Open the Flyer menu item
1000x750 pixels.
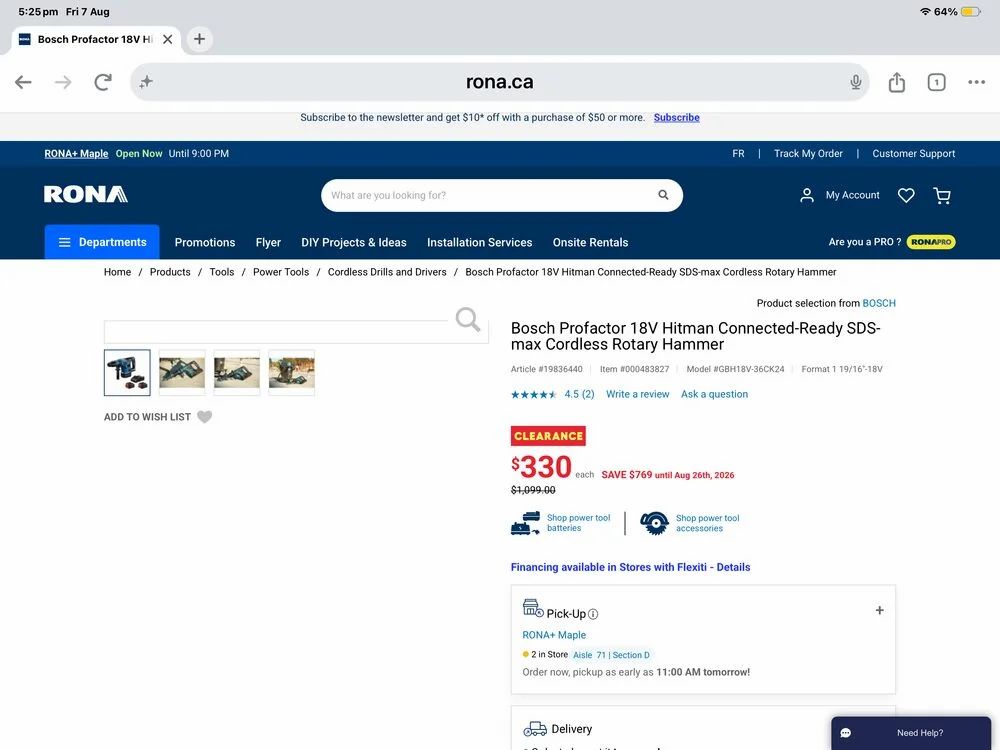(x=268, y=242)
